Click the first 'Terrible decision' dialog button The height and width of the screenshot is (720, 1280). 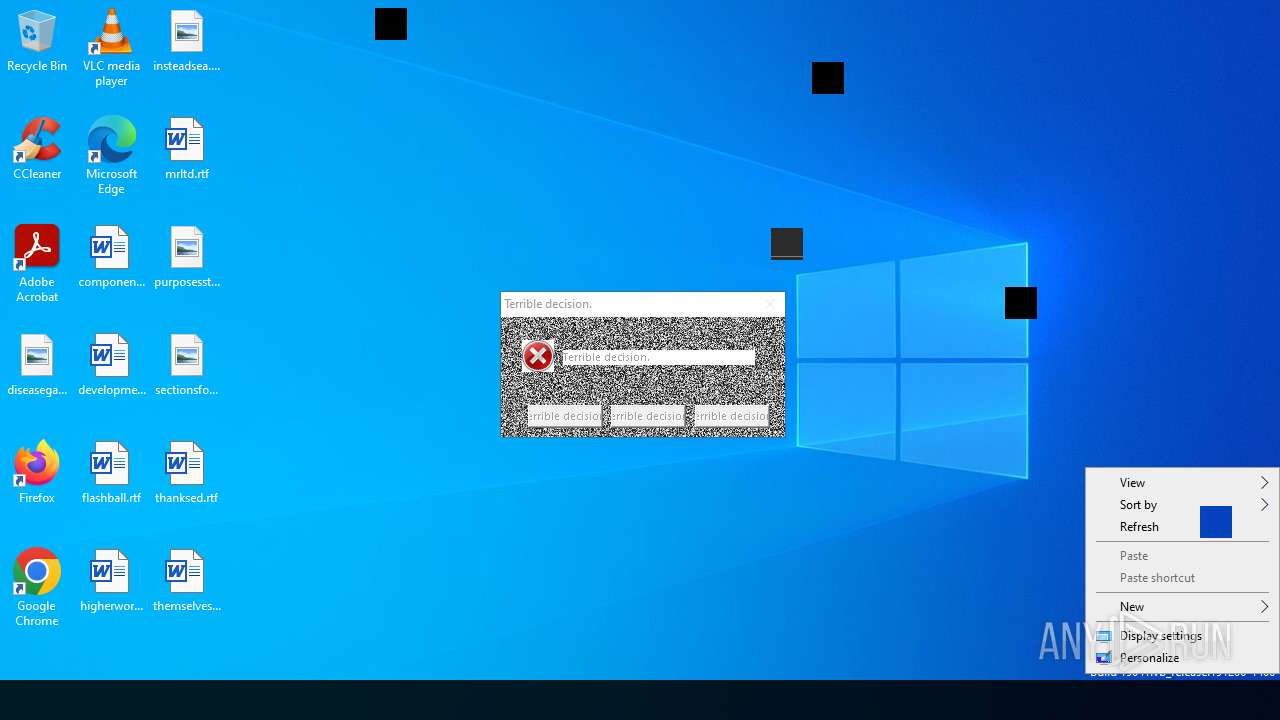pyautogui.click(x=565, y=416)
